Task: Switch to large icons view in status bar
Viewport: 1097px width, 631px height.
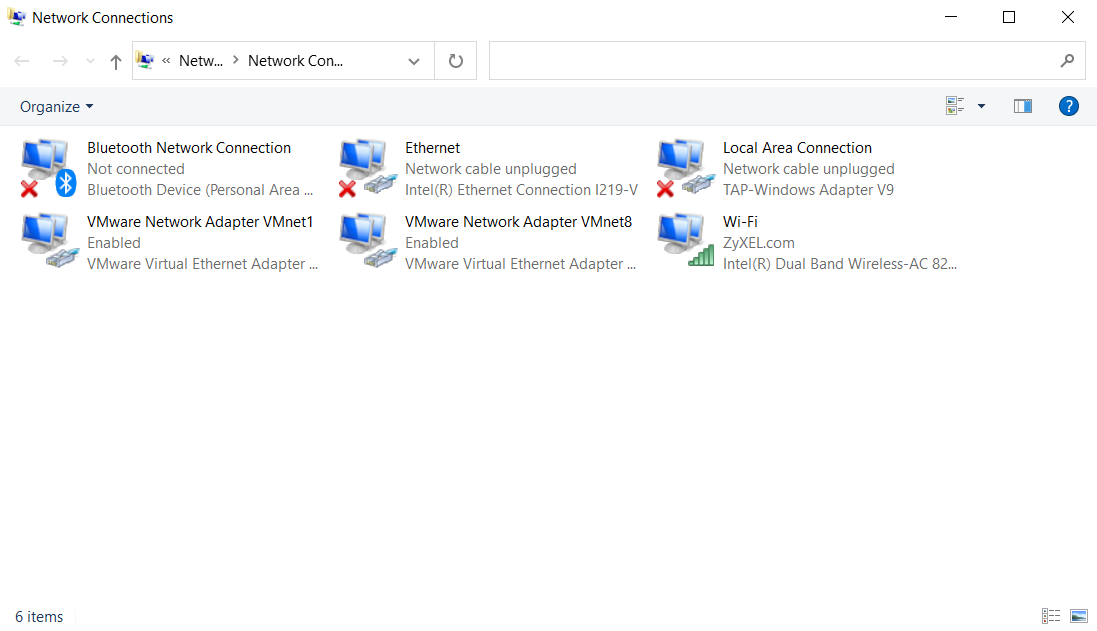Action: [1079, 616]
